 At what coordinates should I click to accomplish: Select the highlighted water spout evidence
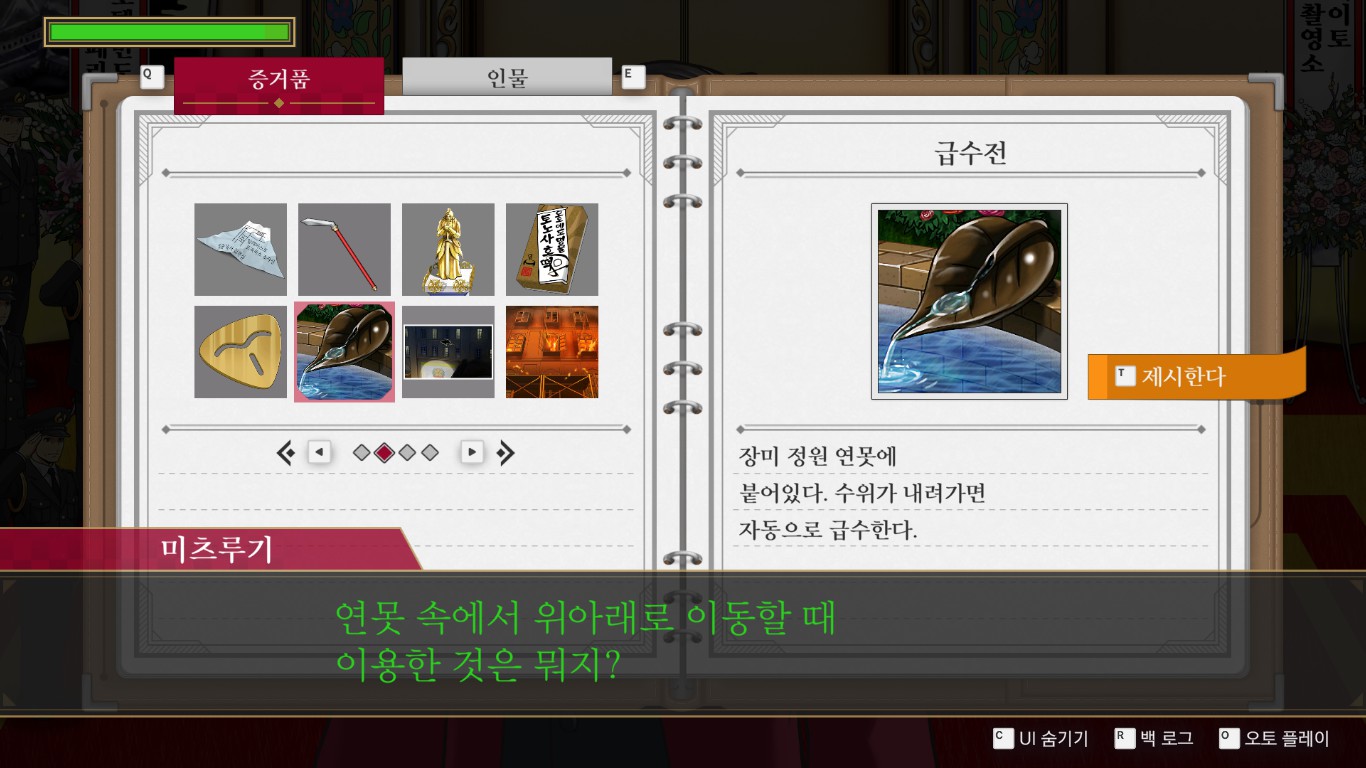pyautogui.click(x=344, y=352)
